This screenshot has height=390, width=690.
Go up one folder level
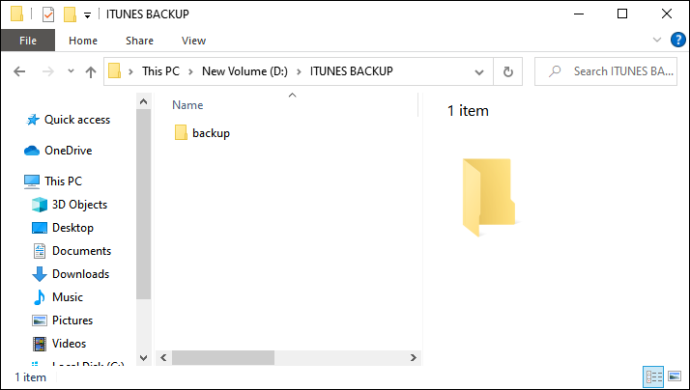click(91, 71)
